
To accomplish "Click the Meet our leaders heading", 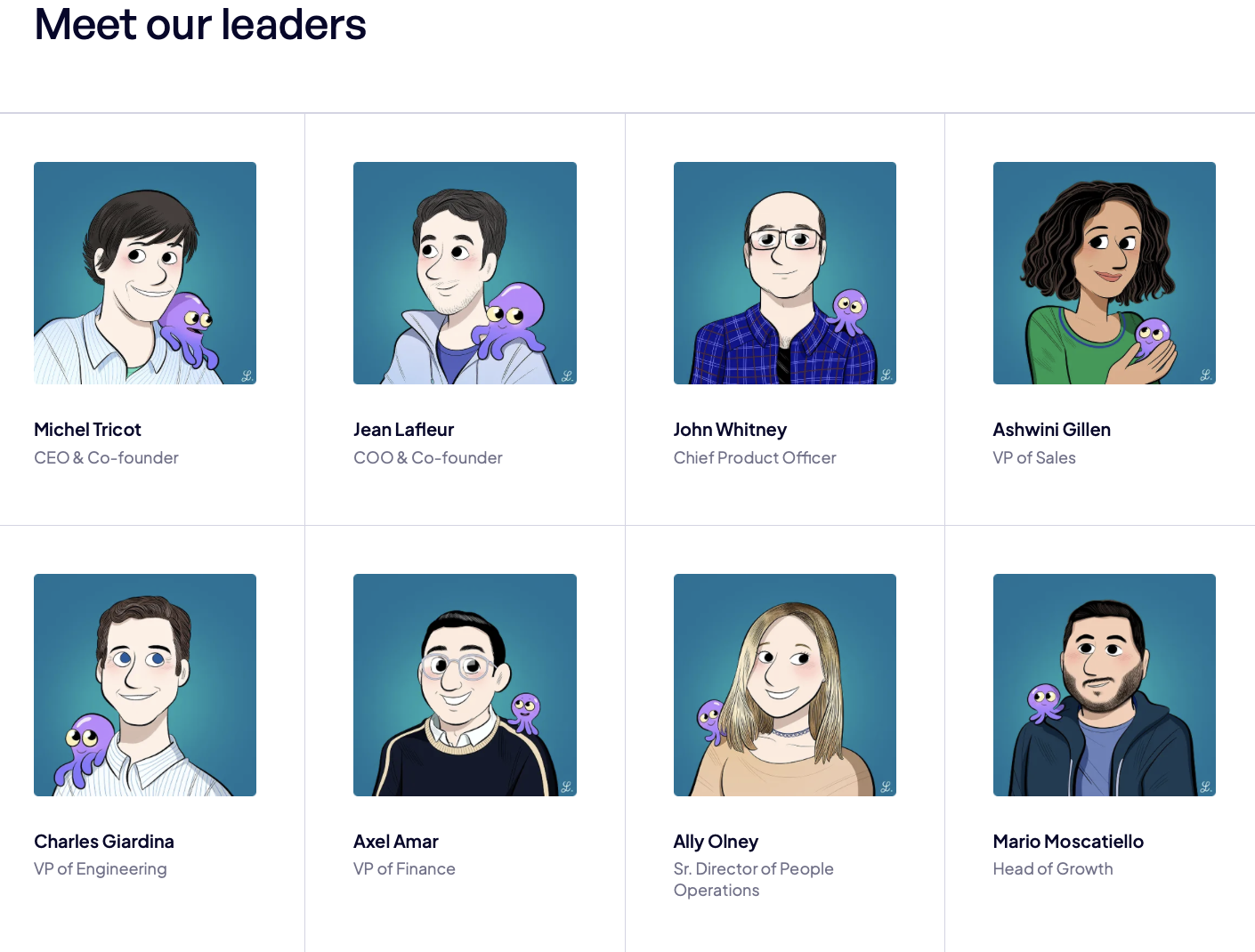I will click(200, 24).
